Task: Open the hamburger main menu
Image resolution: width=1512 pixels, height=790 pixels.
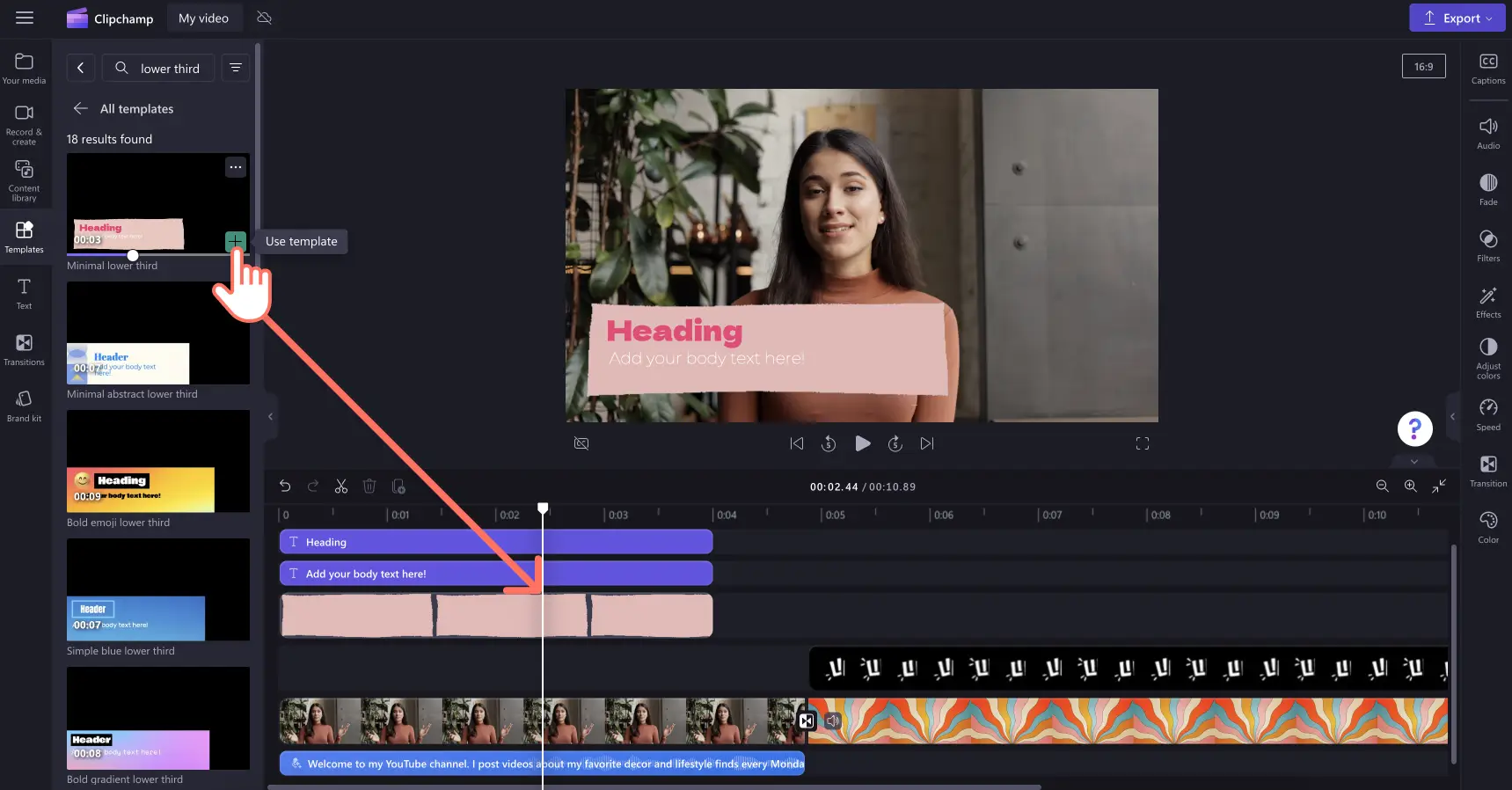Action: click(25, 18)
